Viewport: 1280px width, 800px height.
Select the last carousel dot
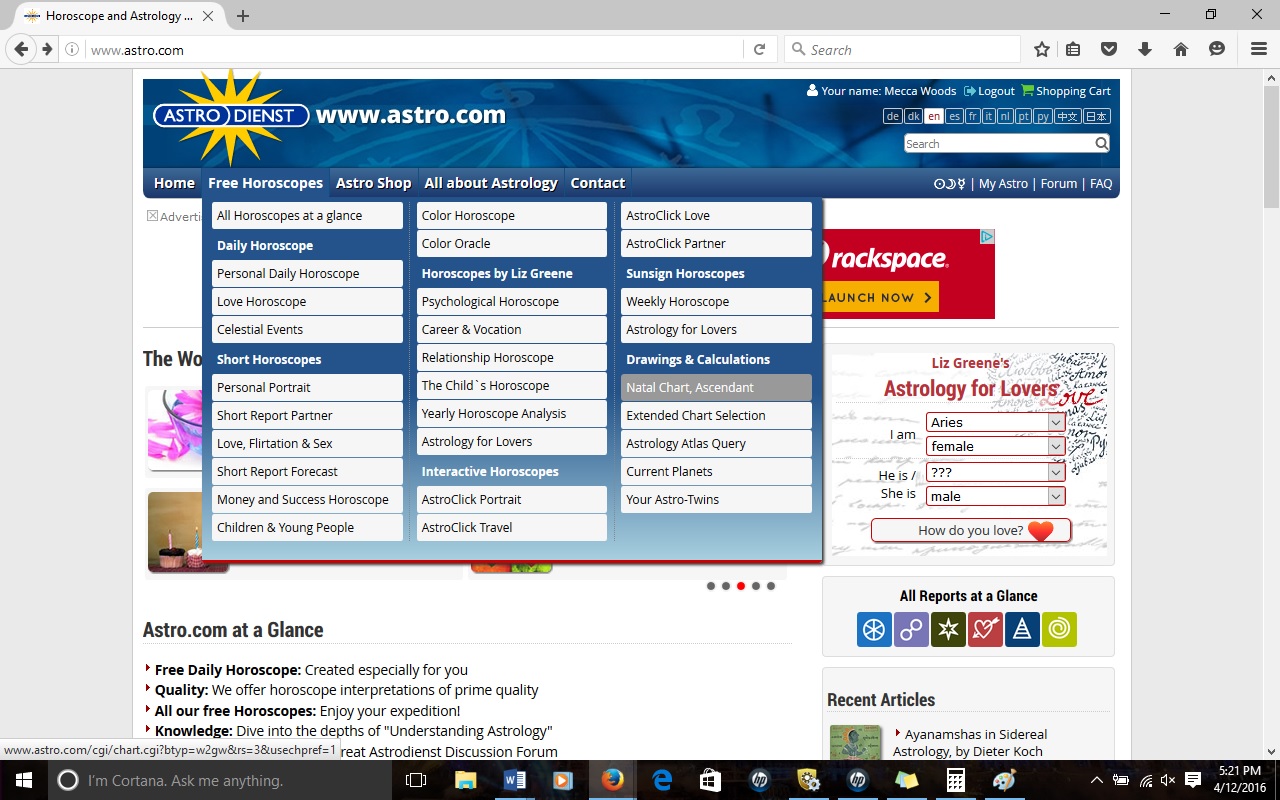(x=771, y=586)
